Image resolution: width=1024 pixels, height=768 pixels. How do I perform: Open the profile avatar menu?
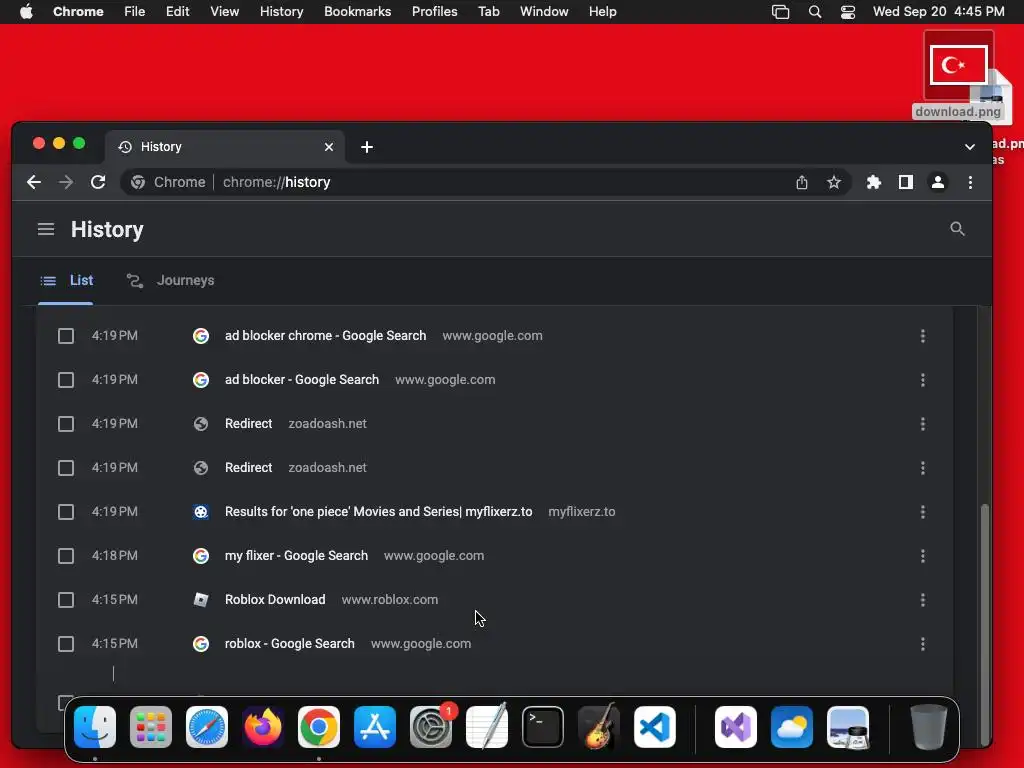coord(938,182)
